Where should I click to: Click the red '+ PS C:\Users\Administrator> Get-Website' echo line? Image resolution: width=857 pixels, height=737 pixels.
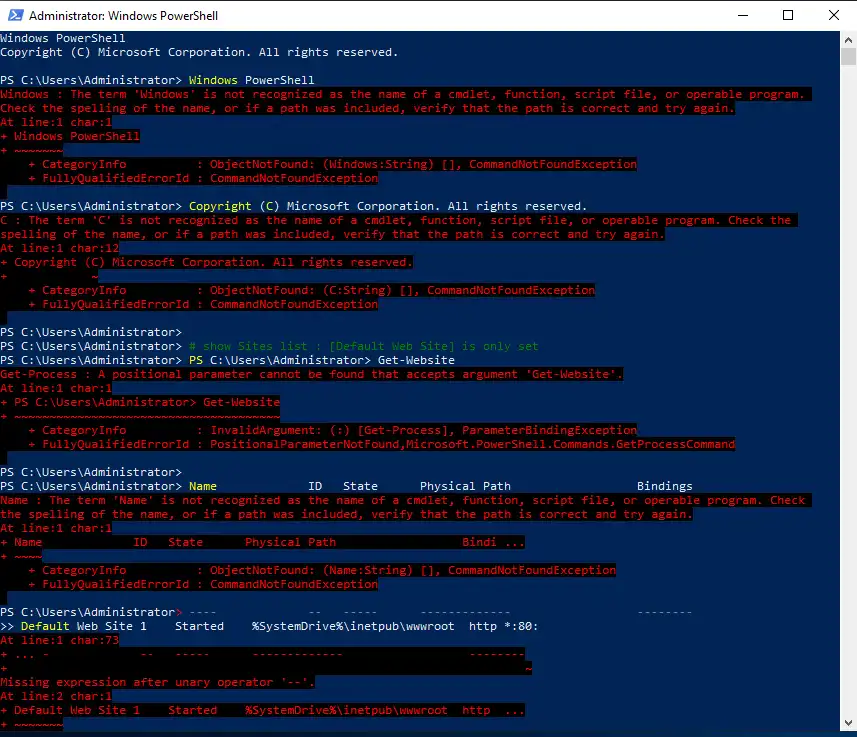tap(140, 402)
